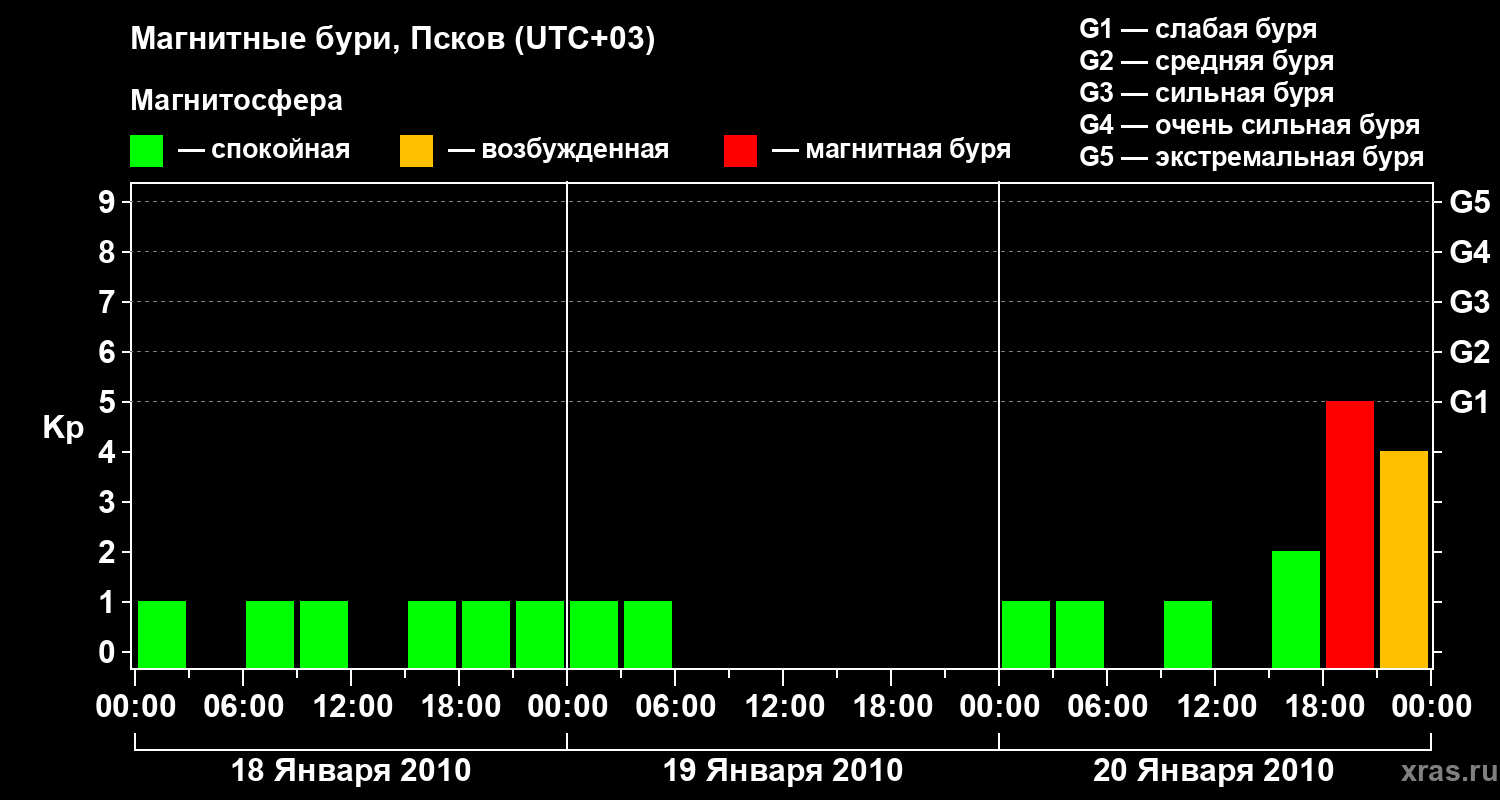1500x800 pixels.
Task: Click the 'G2' right-axis label
Action: pos(1470,352)
